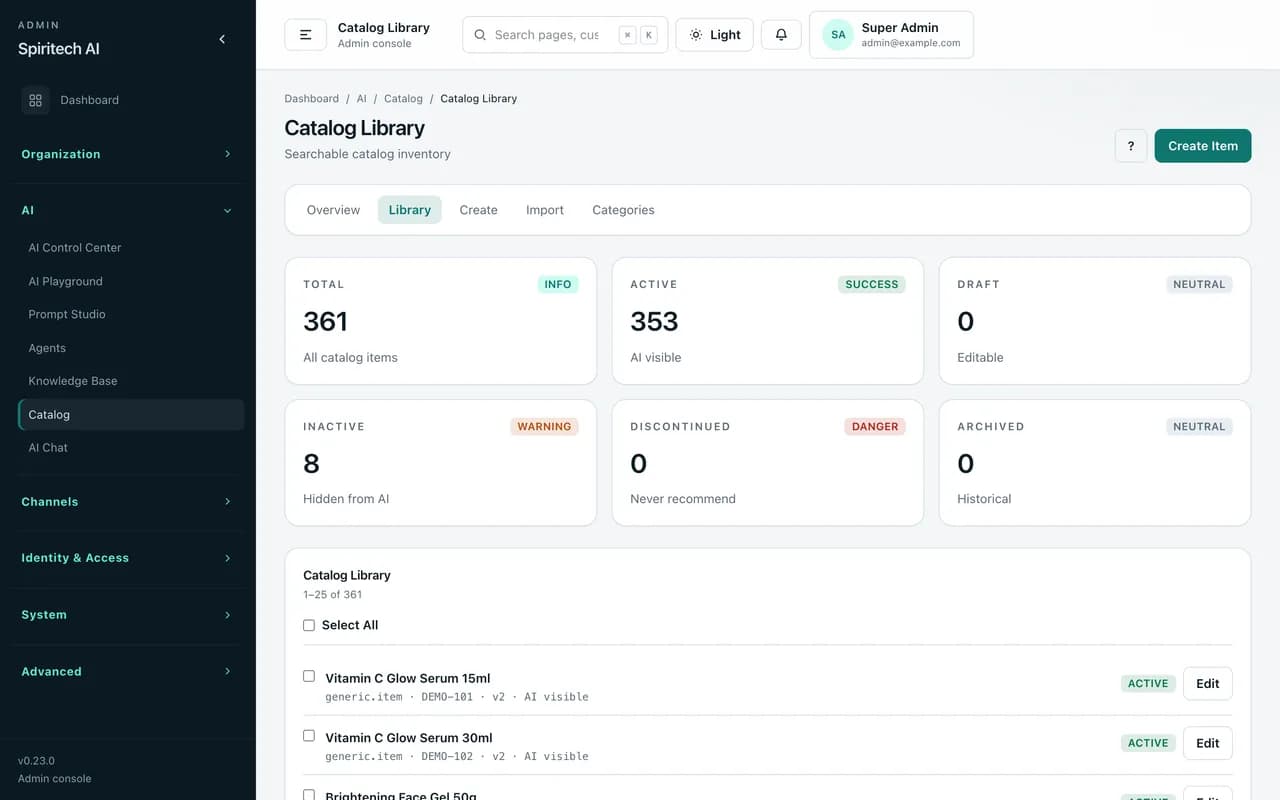This screenshot has width=1280, height=800.
Task: Click the WARNING badge on Inactive card
Action: point(544,426)
